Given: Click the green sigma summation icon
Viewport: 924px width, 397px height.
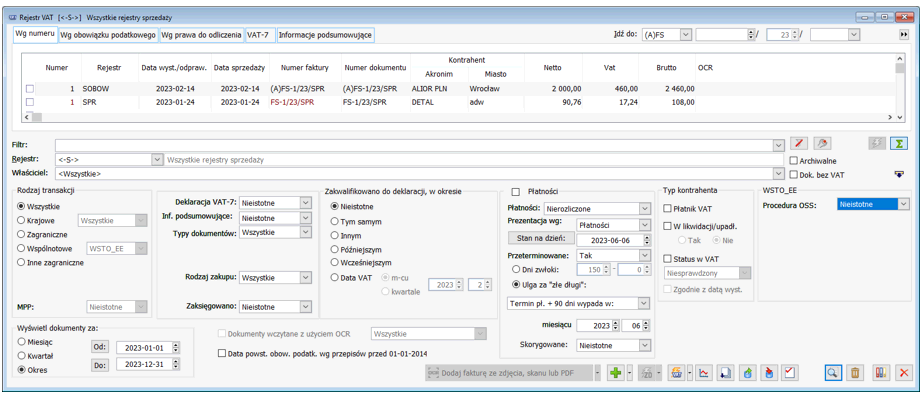Looking at the screenshot, I should click(899, 144).
